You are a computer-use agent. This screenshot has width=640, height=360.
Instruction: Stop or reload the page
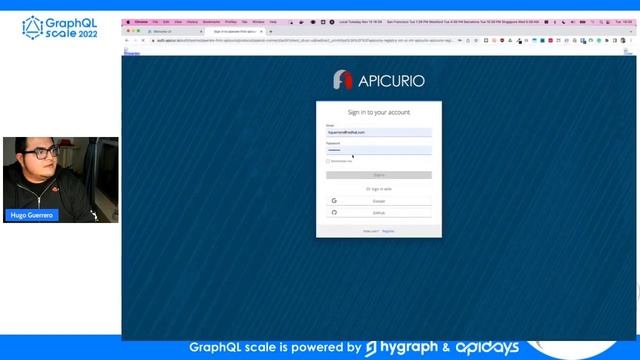point(143,40)
